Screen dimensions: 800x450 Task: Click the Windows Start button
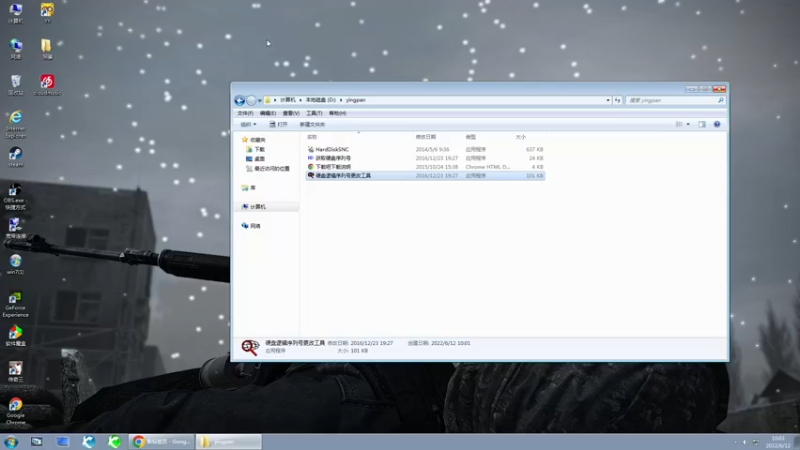click(x=11, y=442)
